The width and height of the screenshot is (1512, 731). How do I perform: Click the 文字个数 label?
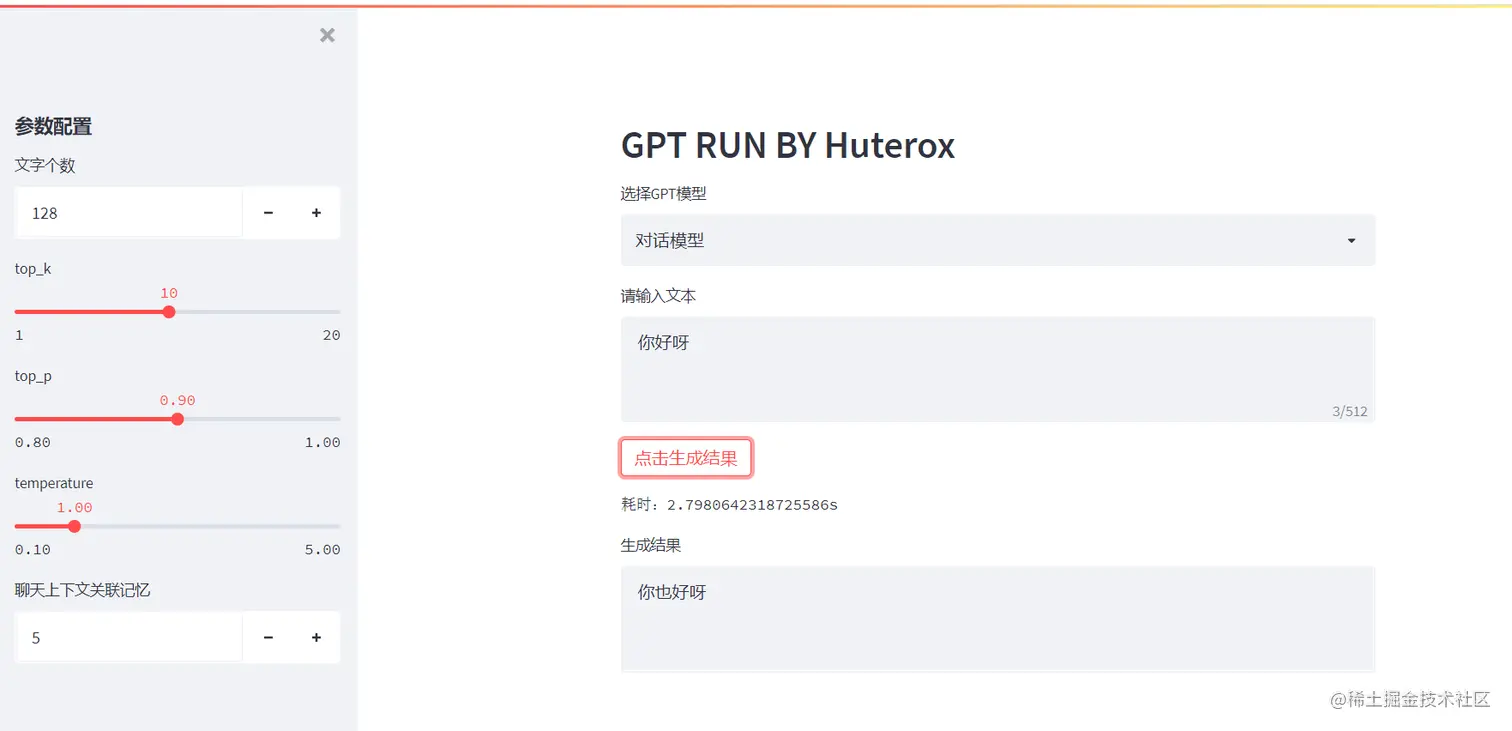click(x=45, y=166)
